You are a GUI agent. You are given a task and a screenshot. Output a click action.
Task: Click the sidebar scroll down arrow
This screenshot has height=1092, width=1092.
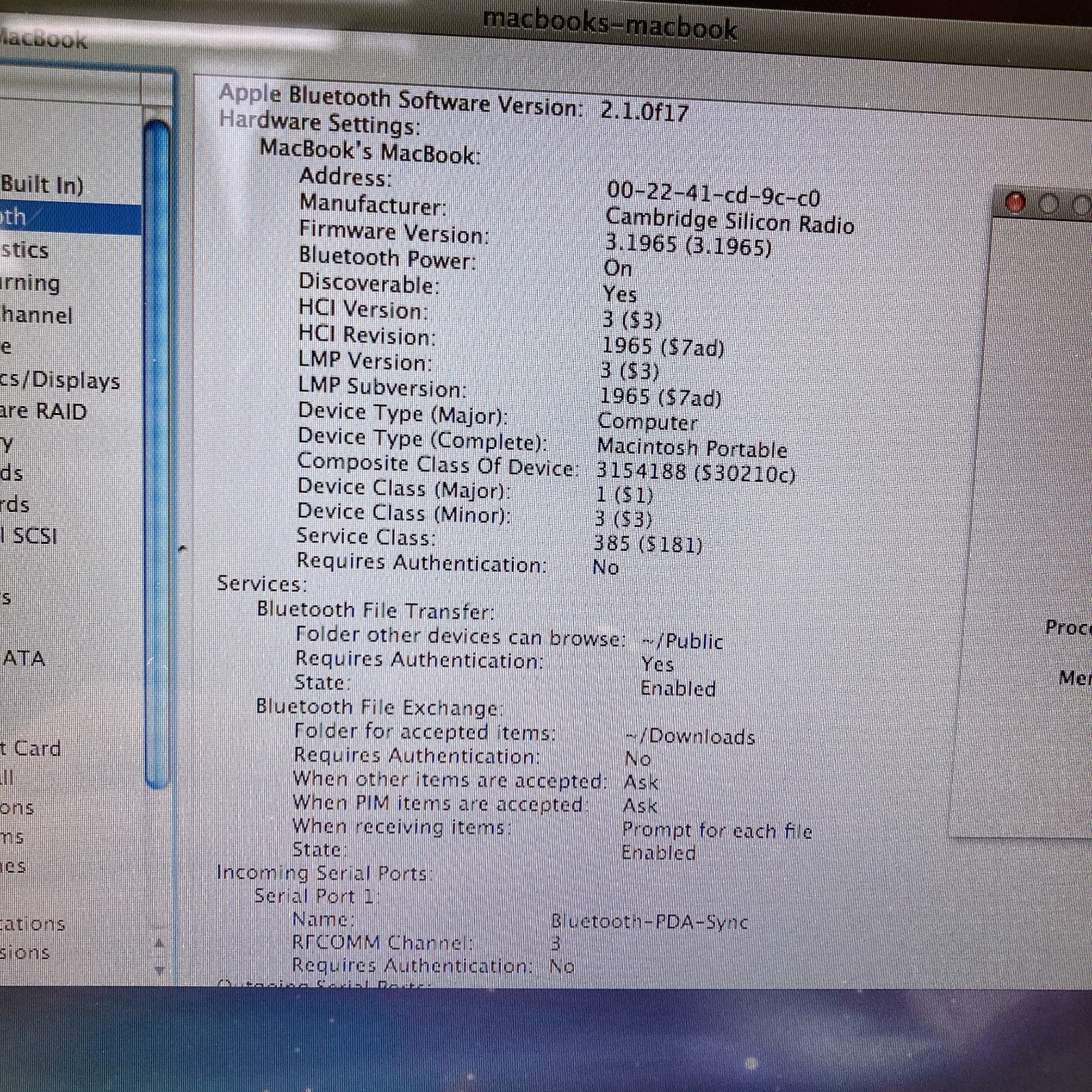tap(159, 970)
